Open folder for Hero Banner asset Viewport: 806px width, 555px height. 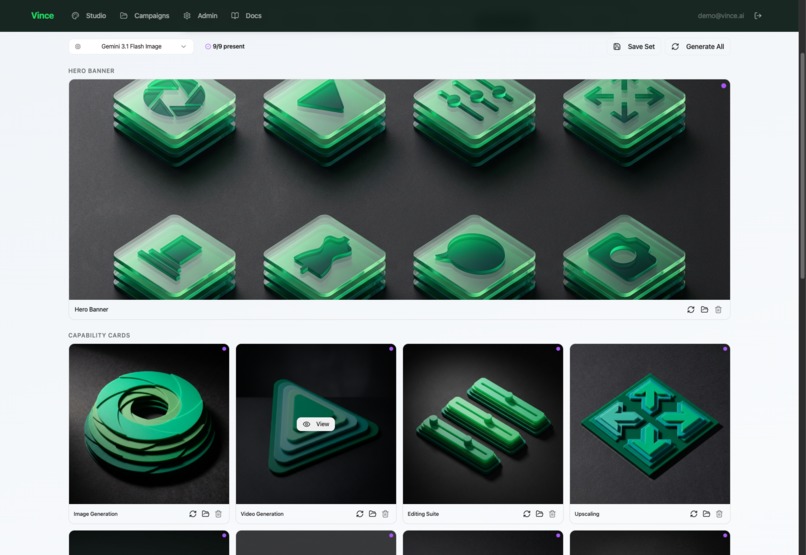705,309
